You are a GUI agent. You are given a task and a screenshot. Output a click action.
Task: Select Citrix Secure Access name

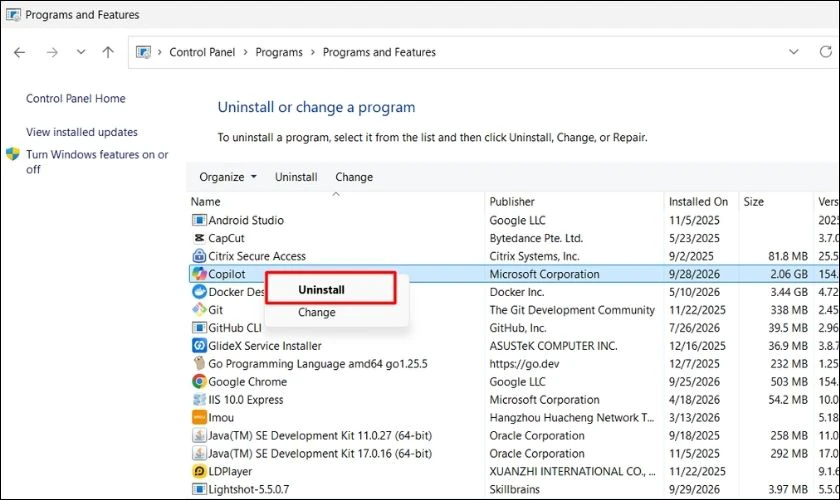257,256
